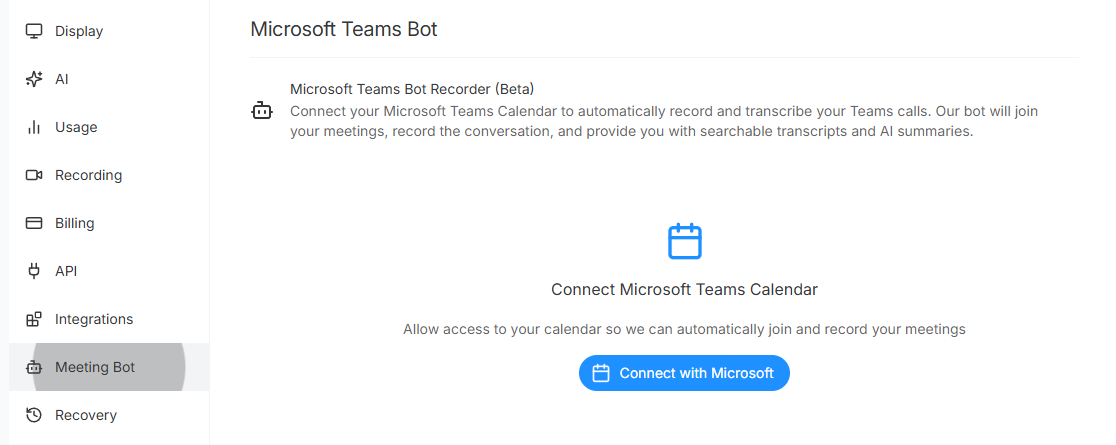Click the Recovery history clock icon
Screen dimensions: 1116x445
click(34, 415)
